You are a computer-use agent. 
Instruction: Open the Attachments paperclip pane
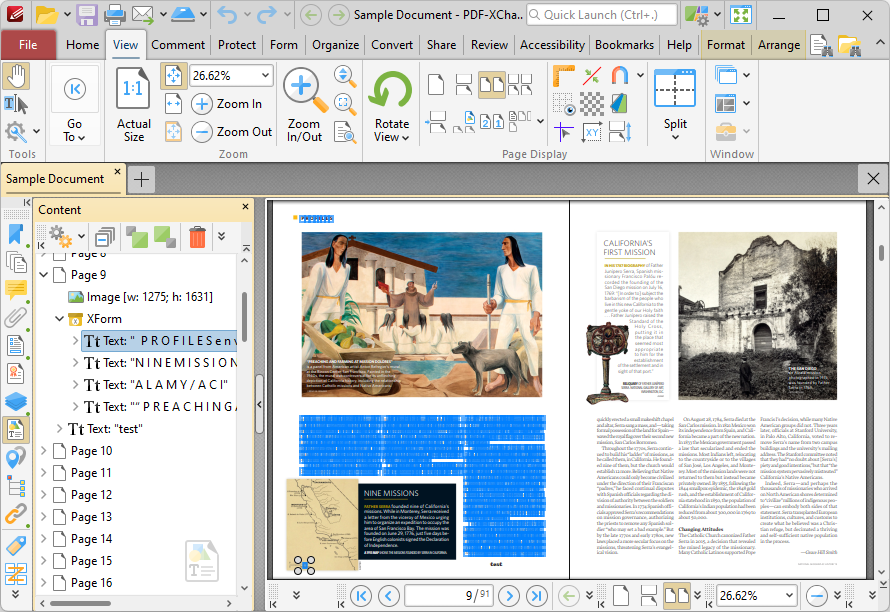[x=15, y=317]
